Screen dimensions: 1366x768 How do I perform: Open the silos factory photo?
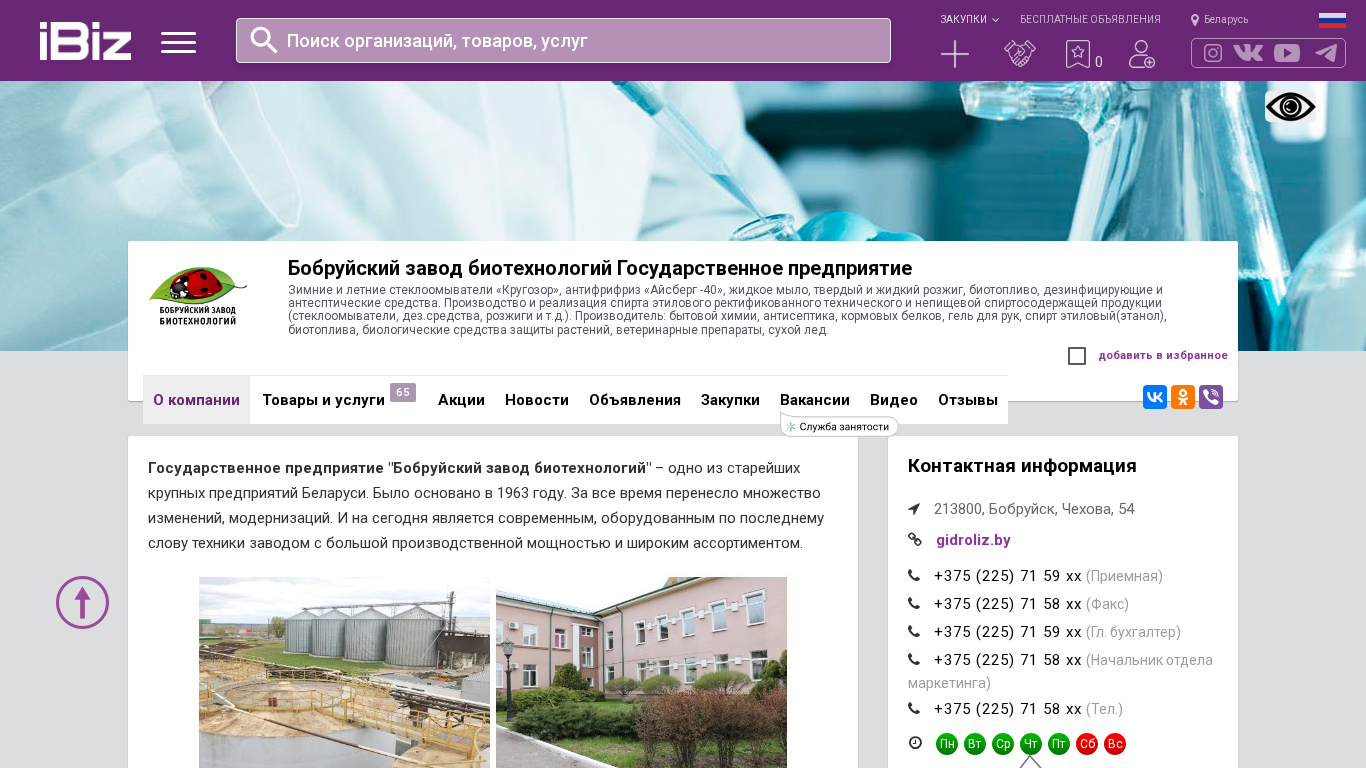click(x=344, y=672)
